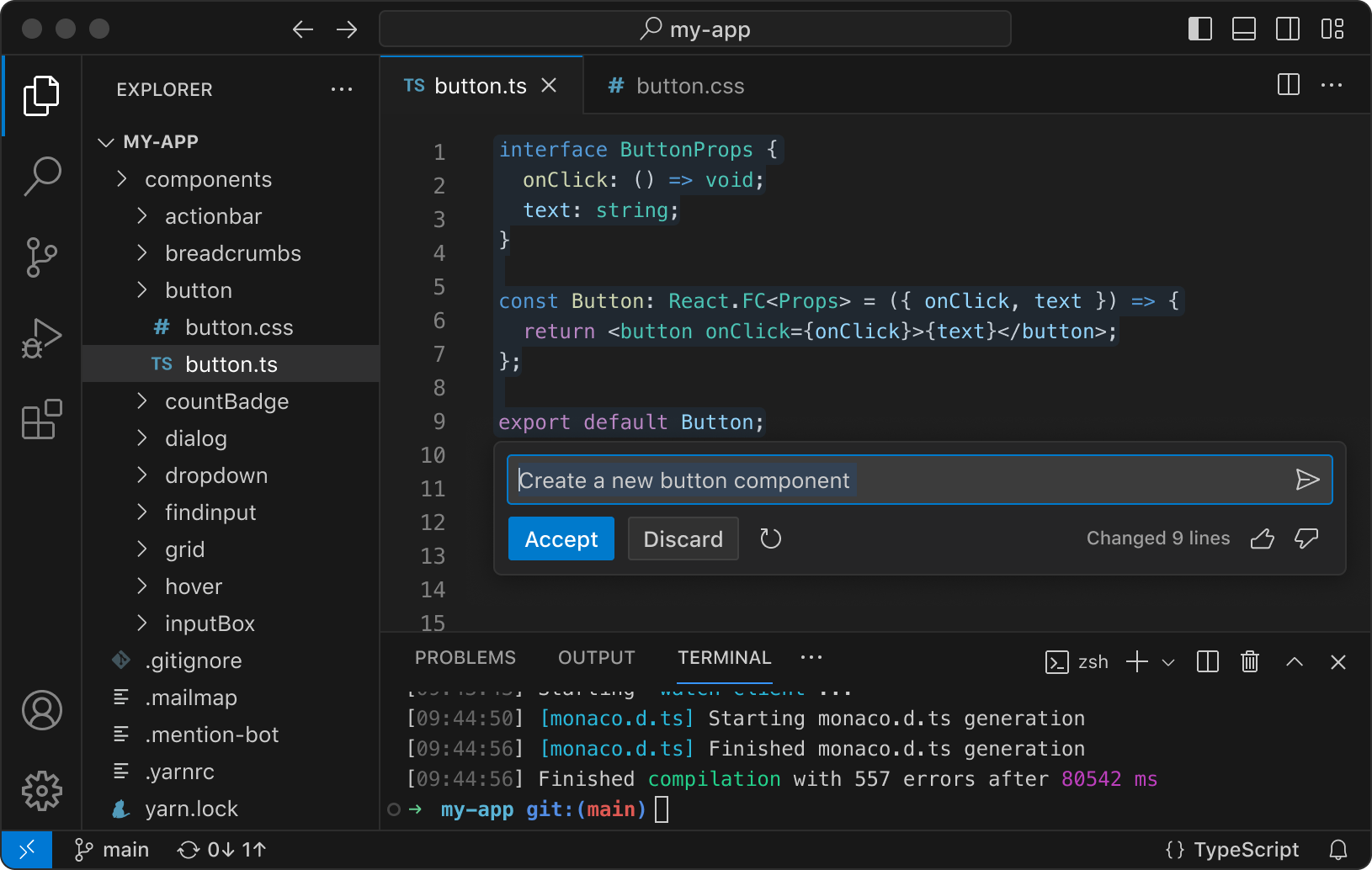Open the terminal profile dropdown
1372x870 pixels.
1169,662
